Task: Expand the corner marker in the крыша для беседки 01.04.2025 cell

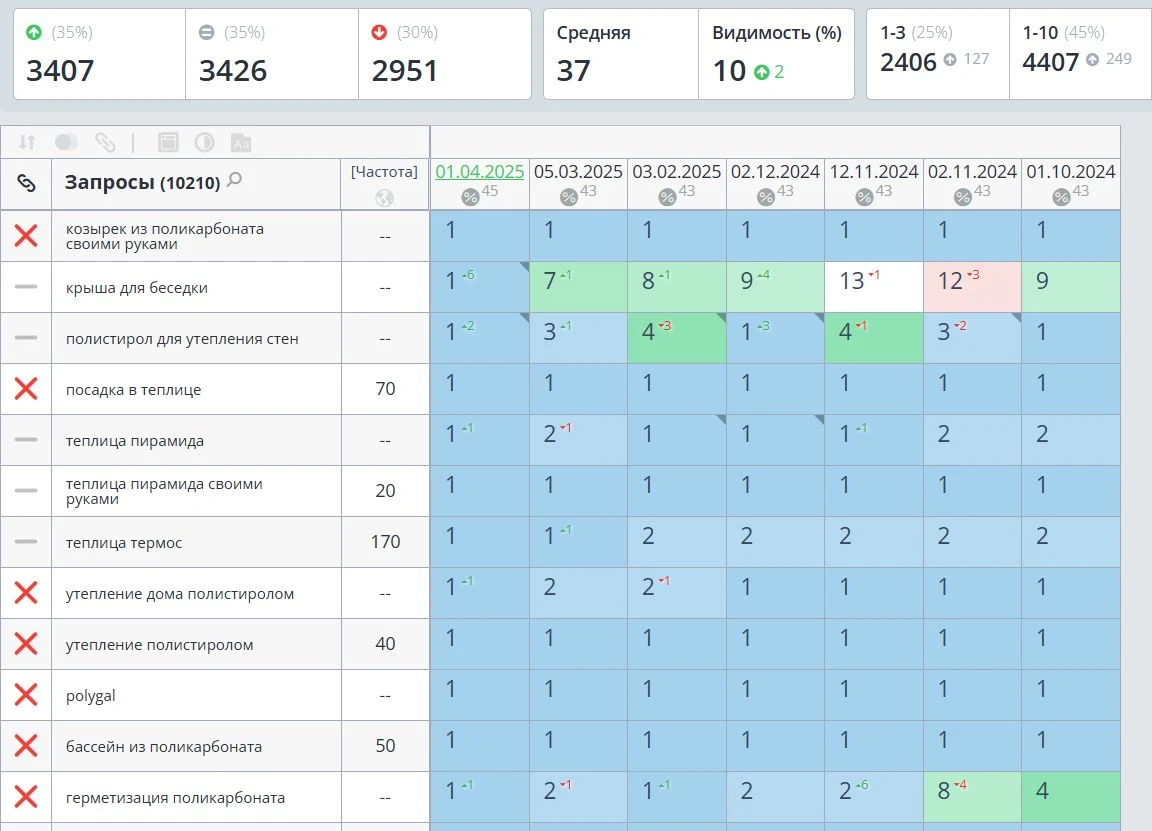Action: pyautogui.click(x=523, y=267)
